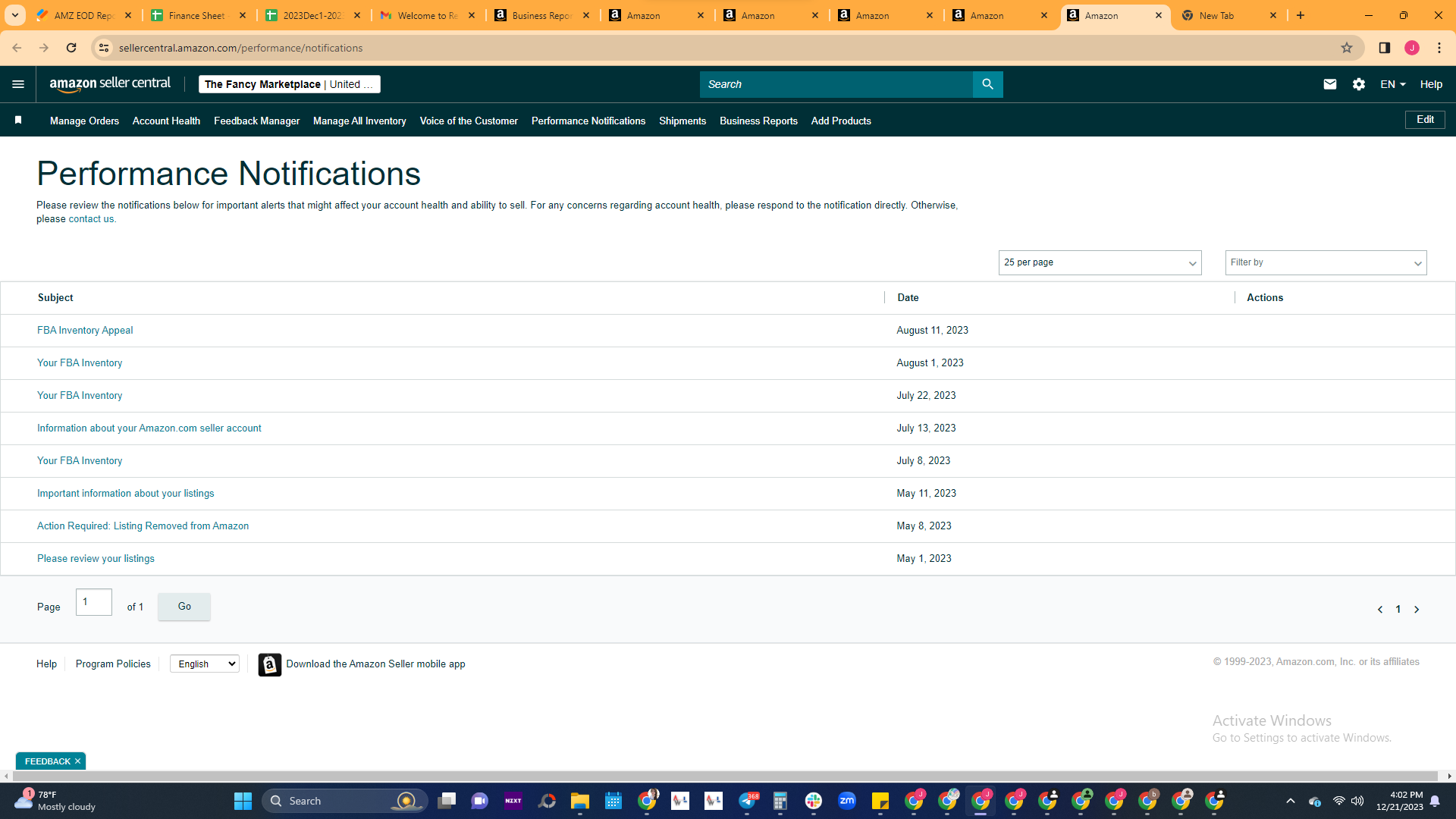This screenshot has width=1456, height=819.
Task: Open Slack from the taskbar
Action: point(814,801)
